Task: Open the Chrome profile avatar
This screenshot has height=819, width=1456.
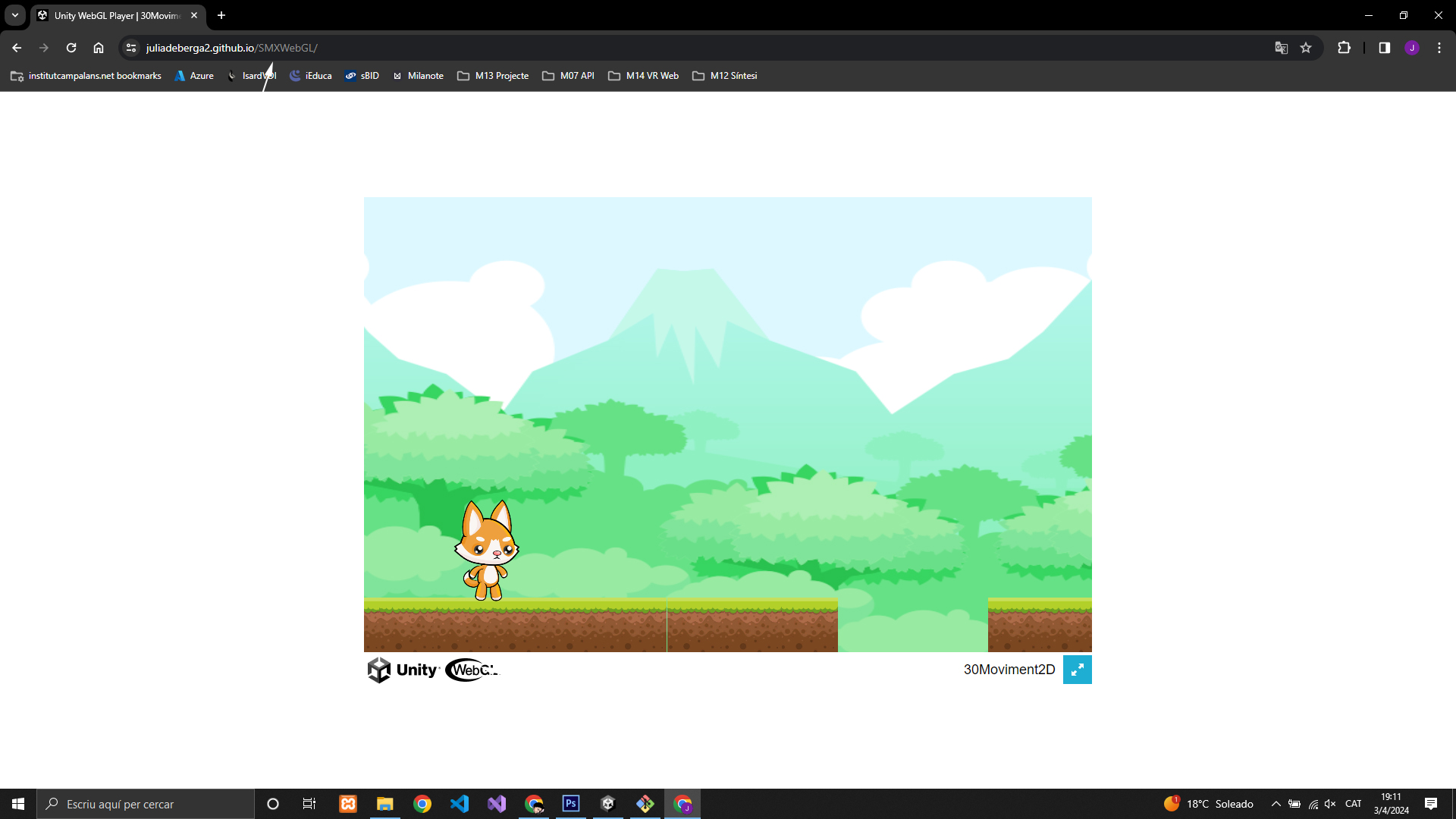Action: 1411,48
